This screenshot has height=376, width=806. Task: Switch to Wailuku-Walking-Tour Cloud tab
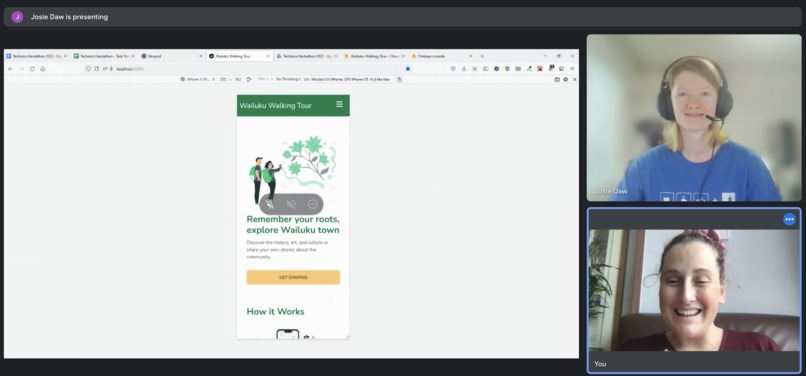click(x=374, y=56)
